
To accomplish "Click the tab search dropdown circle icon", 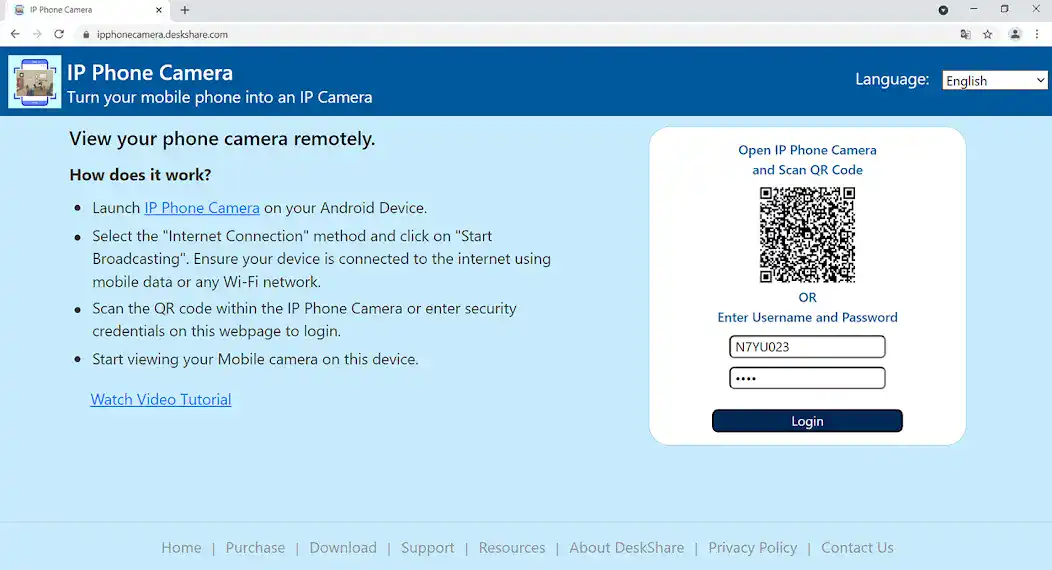I will pyautogui.click(x=943, y=10).
